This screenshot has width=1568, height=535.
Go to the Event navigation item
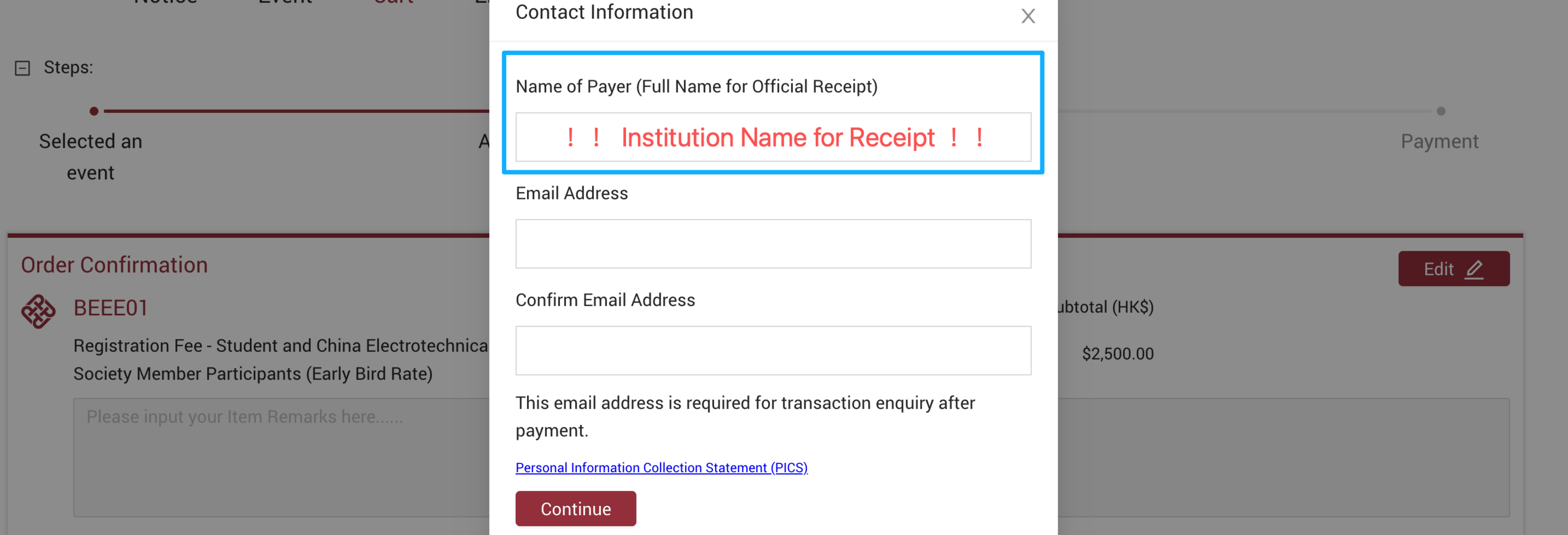point(285,2)
